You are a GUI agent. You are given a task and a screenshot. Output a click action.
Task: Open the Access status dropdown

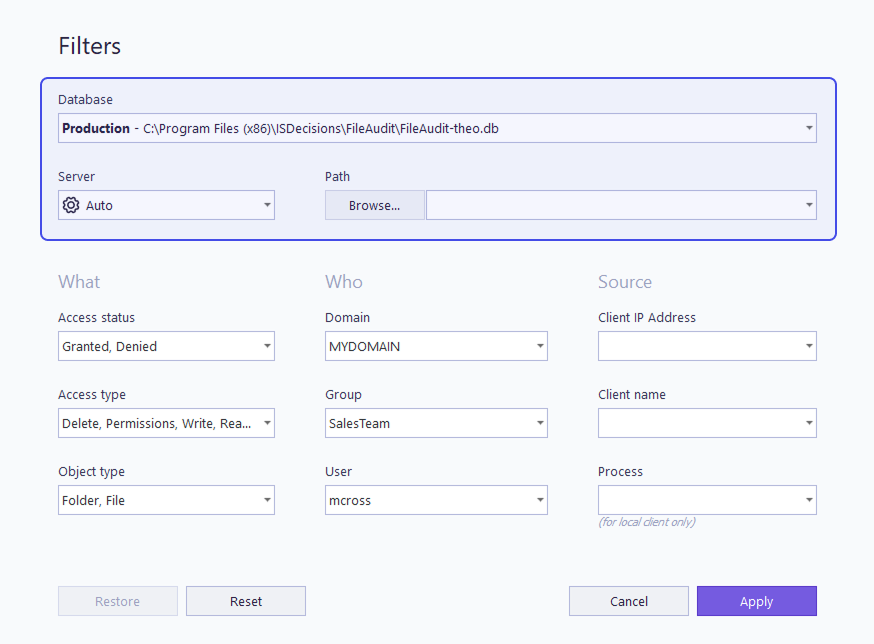click(x=166, y=346)
